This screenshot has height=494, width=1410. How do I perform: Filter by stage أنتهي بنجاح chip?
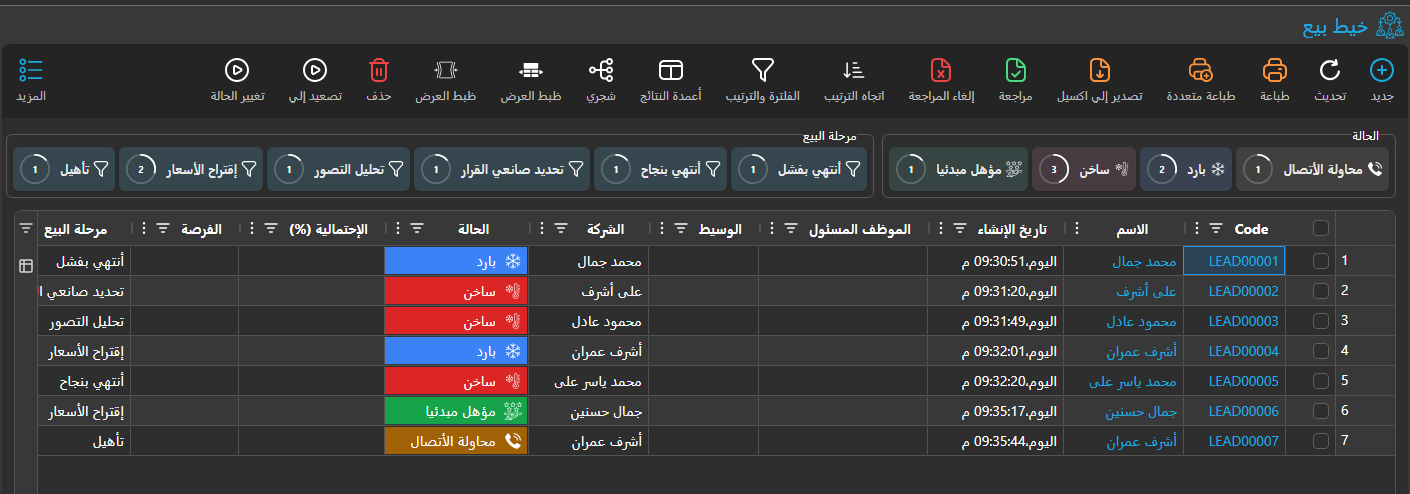coord(660,170)
